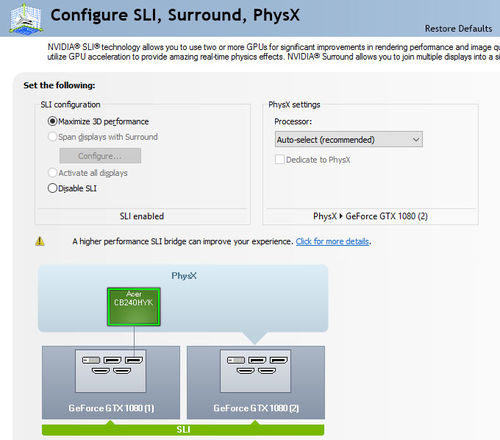Click the Configure... button

[x=100, y=156]
